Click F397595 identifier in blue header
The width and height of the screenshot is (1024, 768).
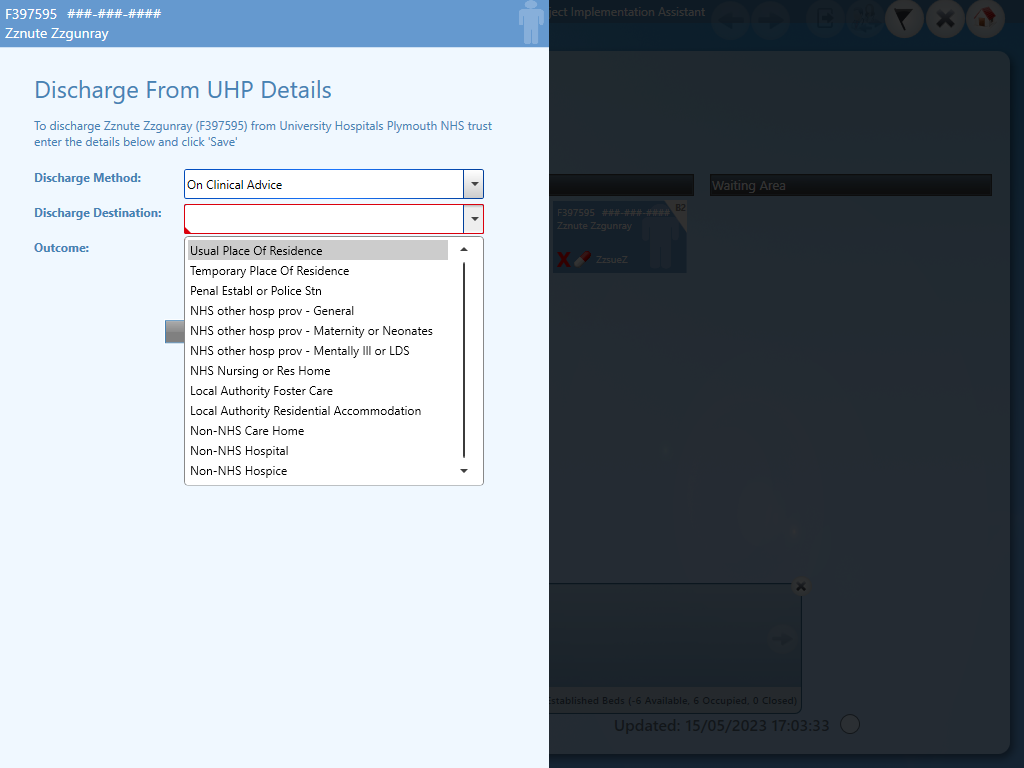tap(31, 14)
